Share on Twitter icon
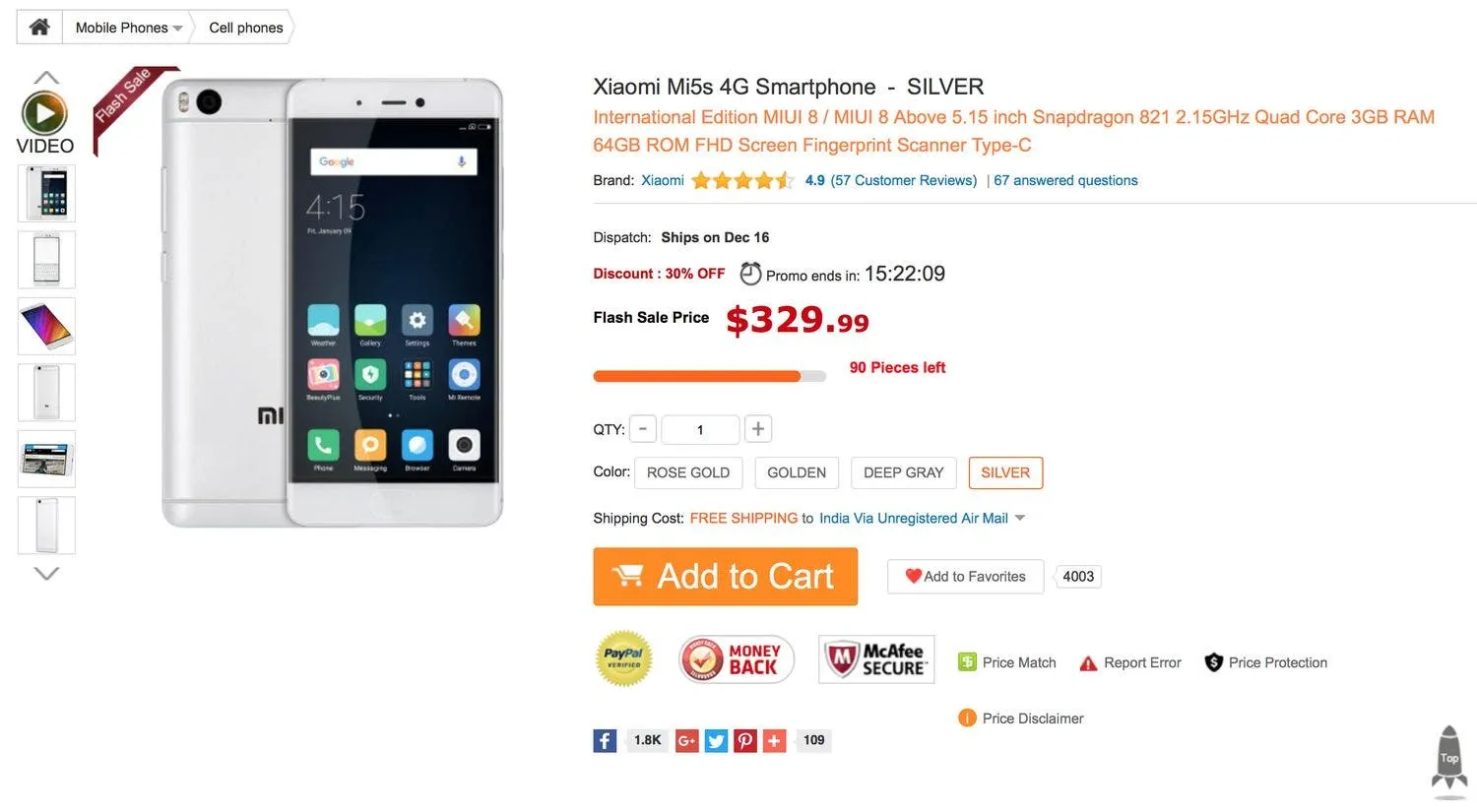 [x=717, y=740]
